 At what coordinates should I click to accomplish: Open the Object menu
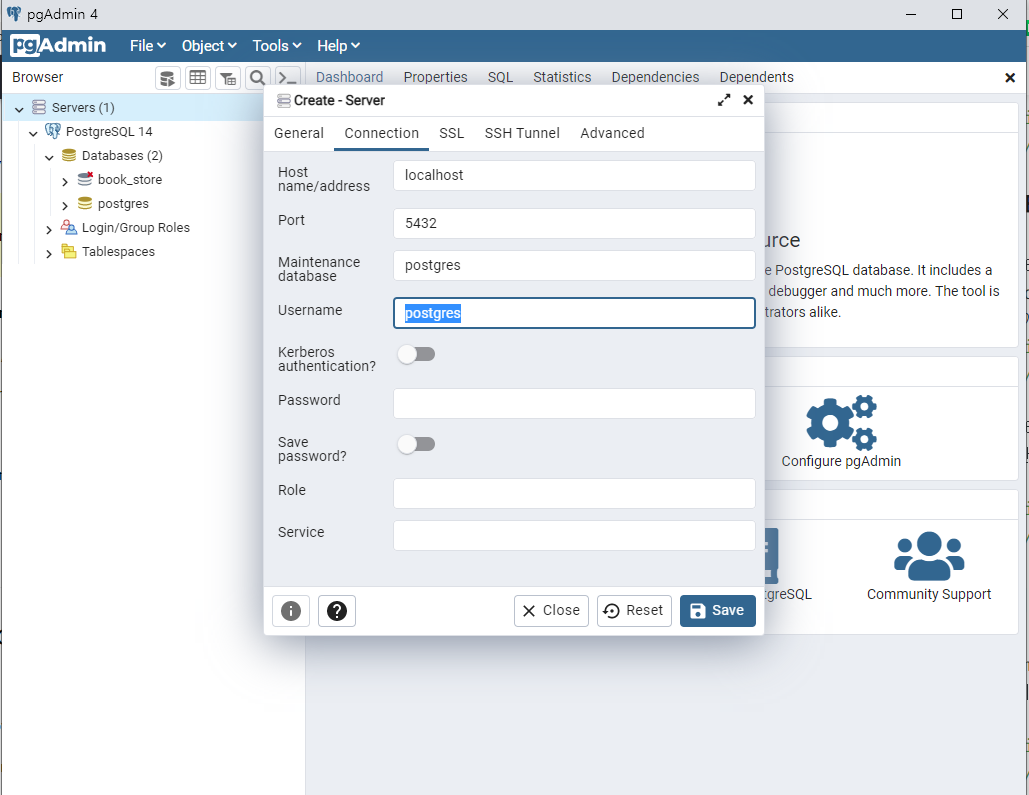coord(209,45)
